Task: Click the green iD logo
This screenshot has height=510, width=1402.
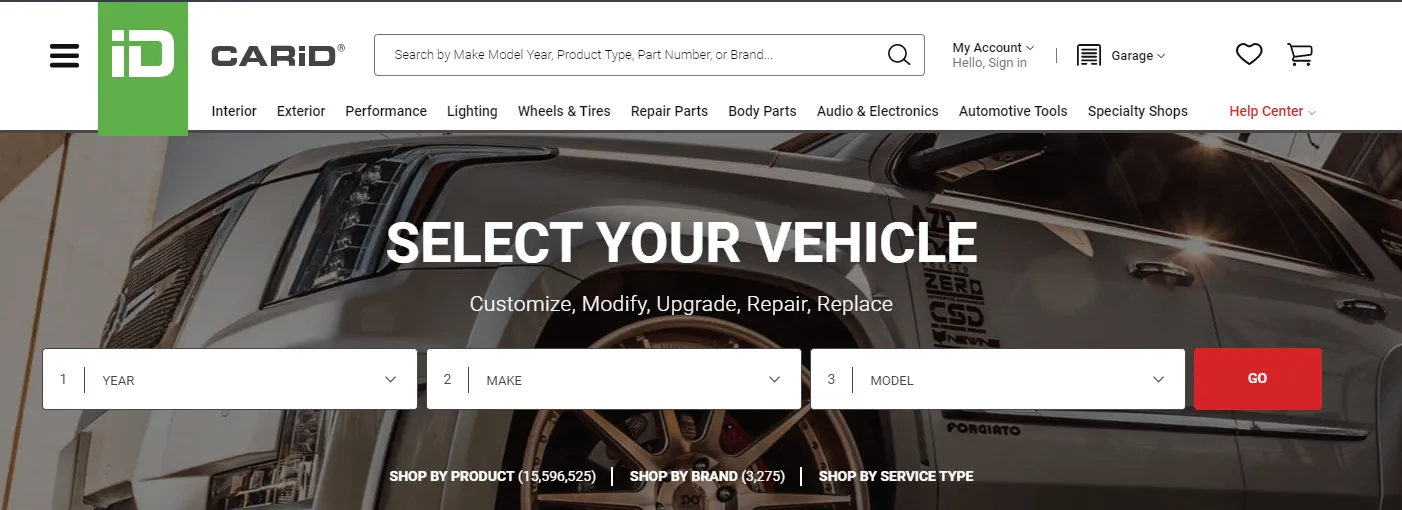Action: pos(143,68)
